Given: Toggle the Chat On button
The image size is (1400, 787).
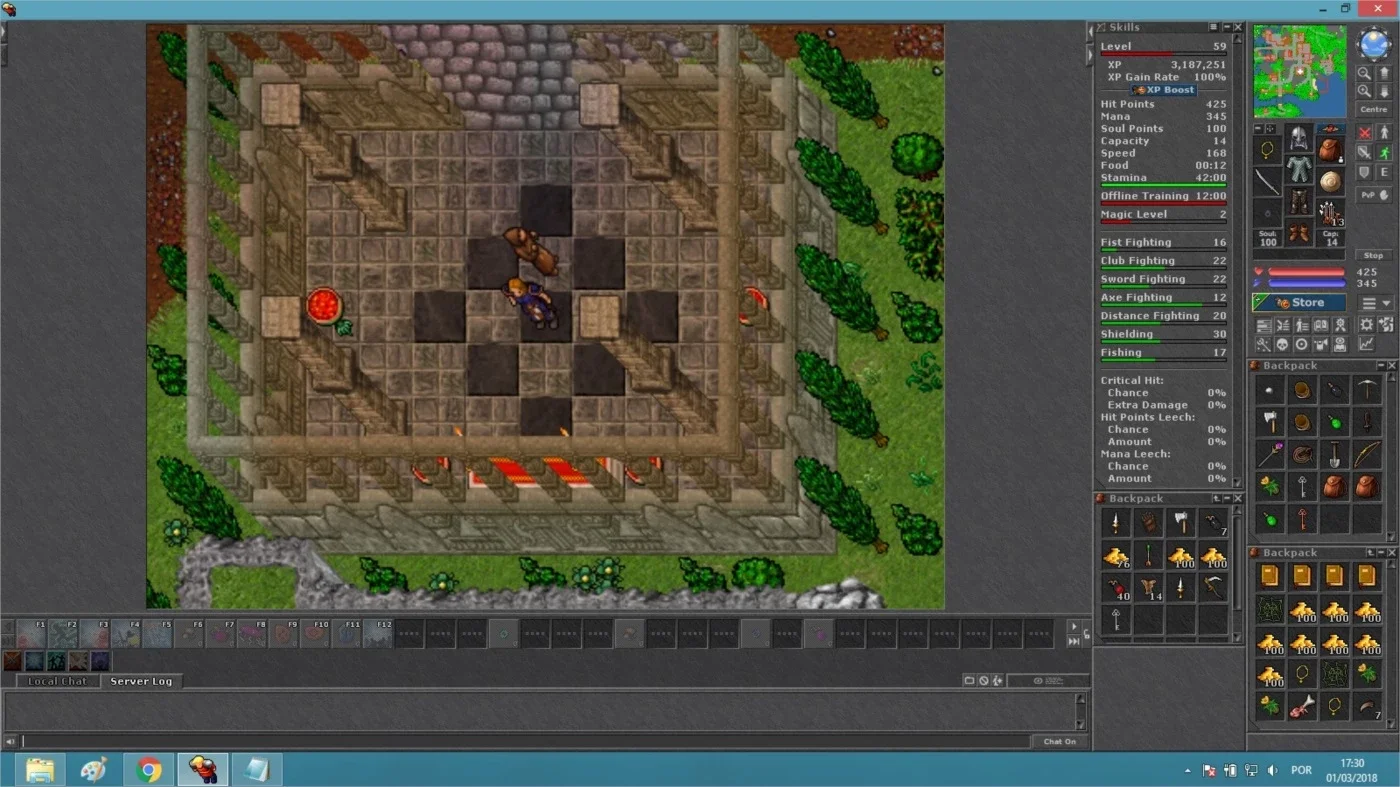Looking at the screenshot, I should click(1060, 741).
